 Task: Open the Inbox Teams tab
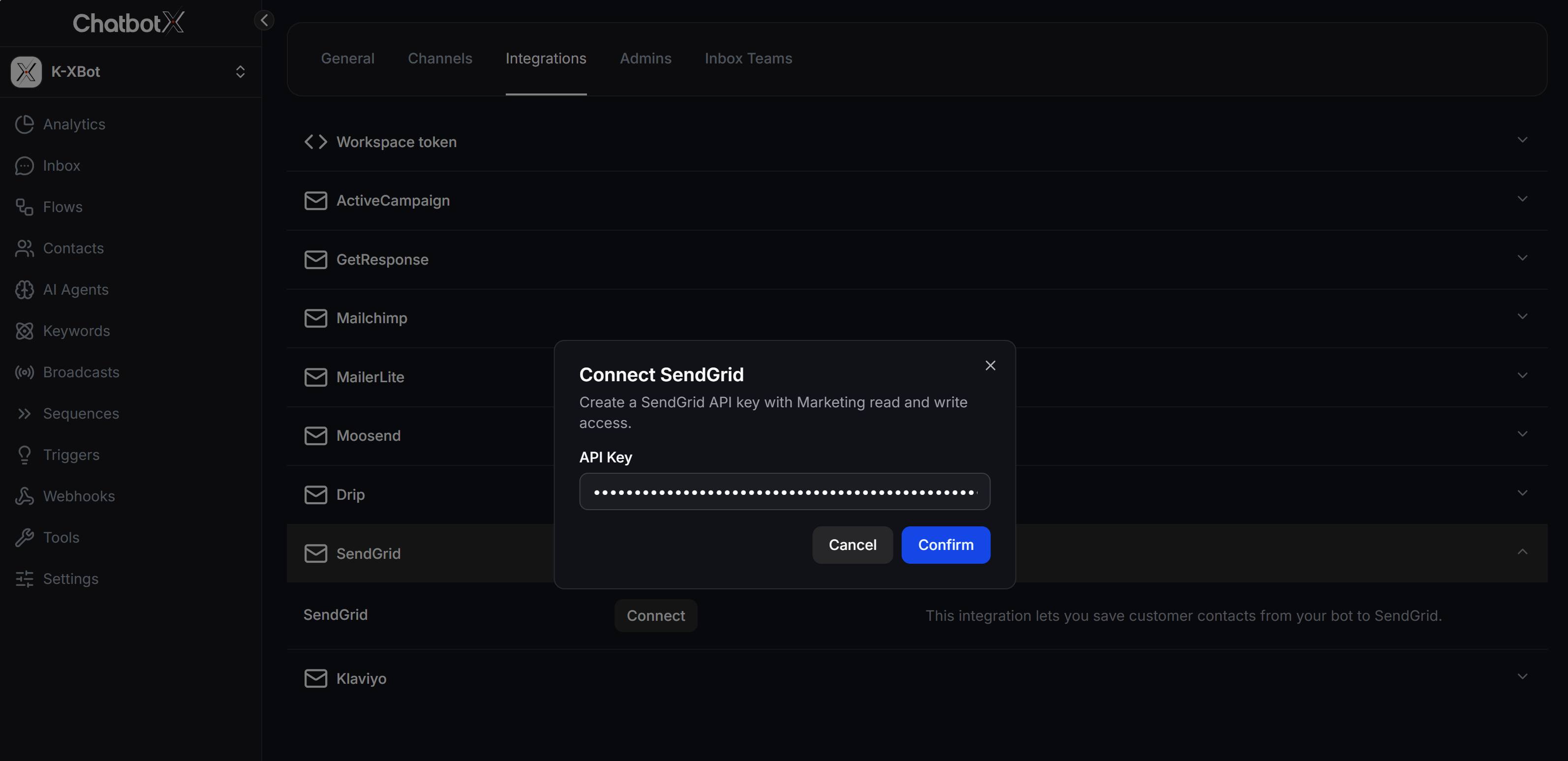748,59
